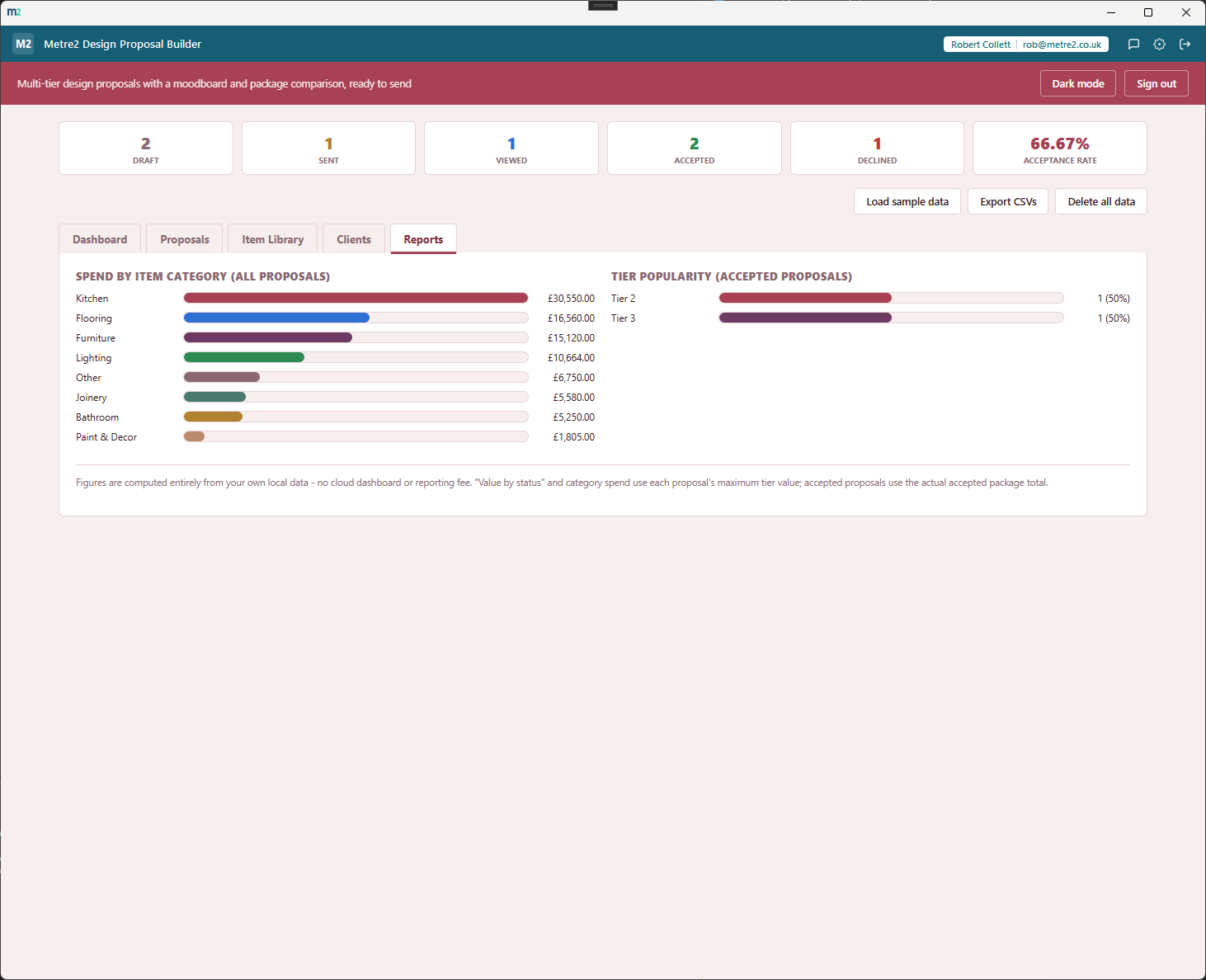
Task: Open the Item Library tab
Action: click(x=273, y=239)
